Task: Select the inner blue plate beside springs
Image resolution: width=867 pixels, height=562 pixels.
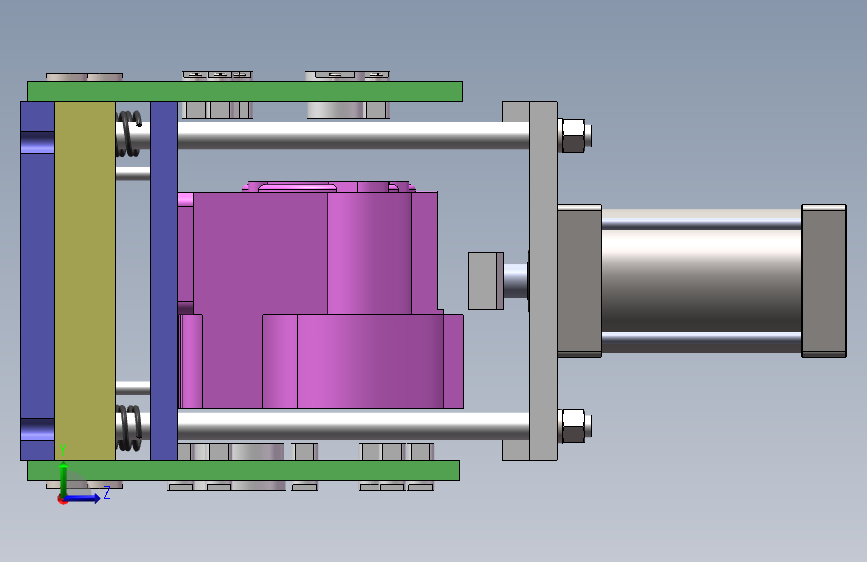Action: [164, 280]
